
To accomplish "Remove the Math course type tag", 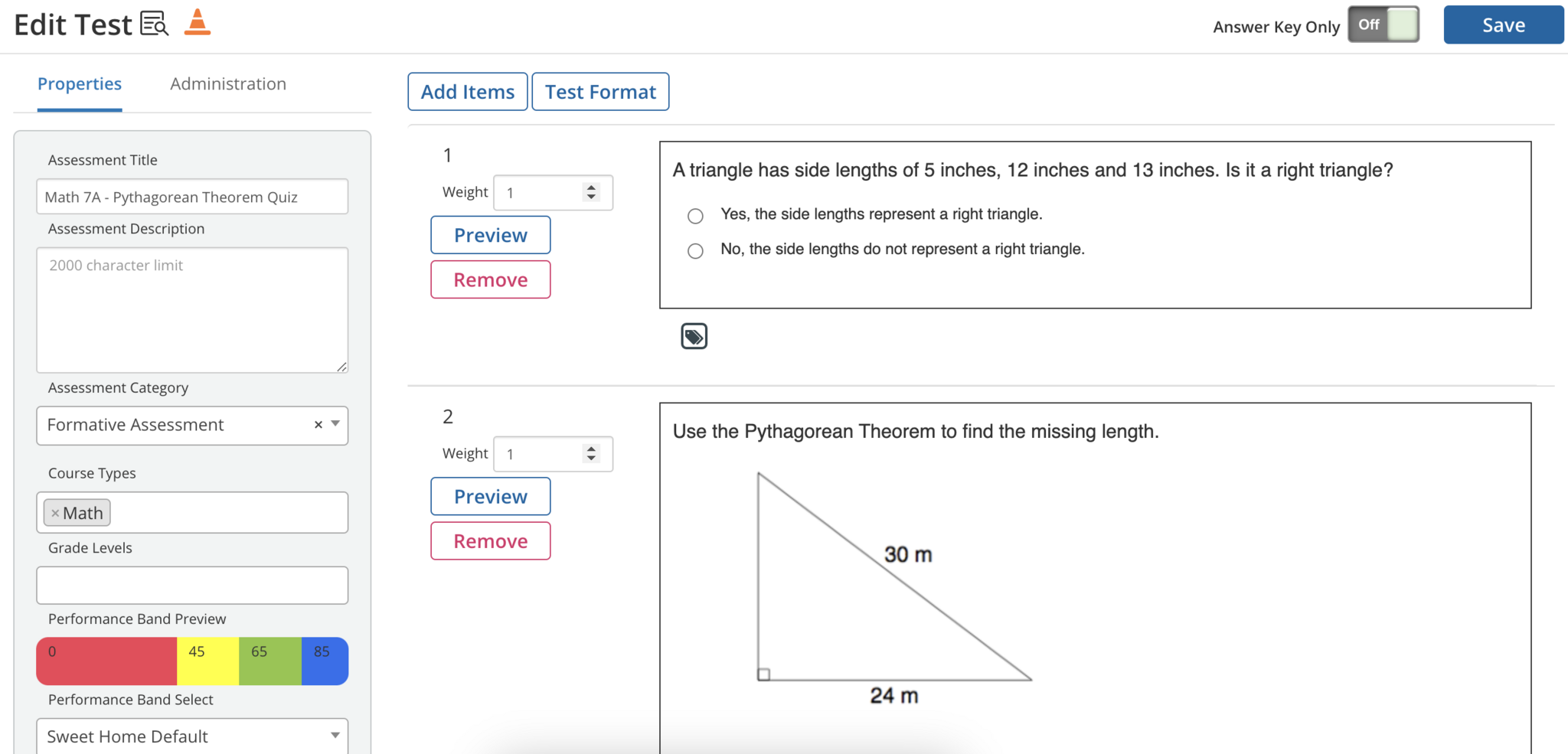I will pyautogui.click(x=55, y=514).
